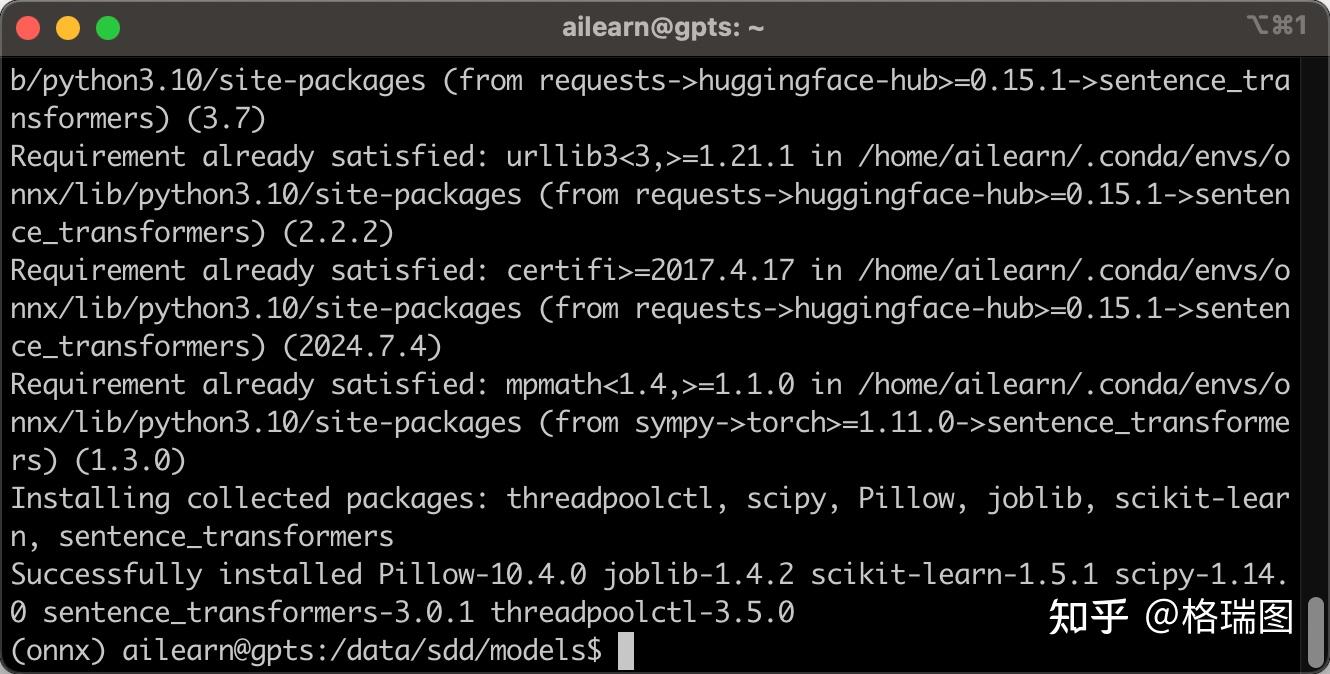Click the 知乎 @格瑞图 watermark

coord(1170,617)
